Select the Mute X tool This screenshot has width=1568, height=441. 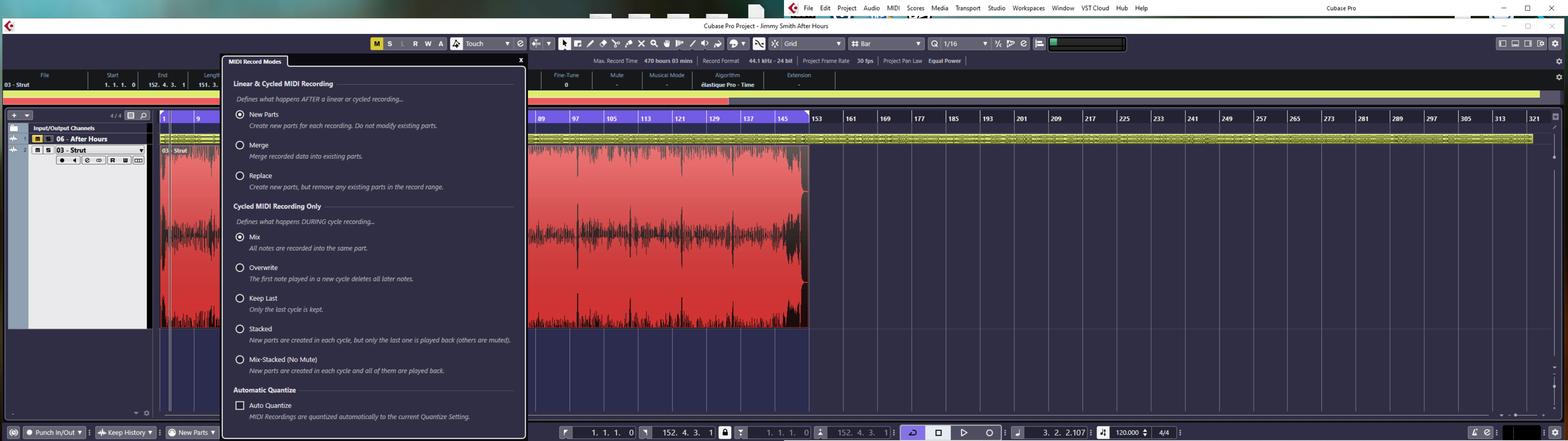[x=641, y=44]
